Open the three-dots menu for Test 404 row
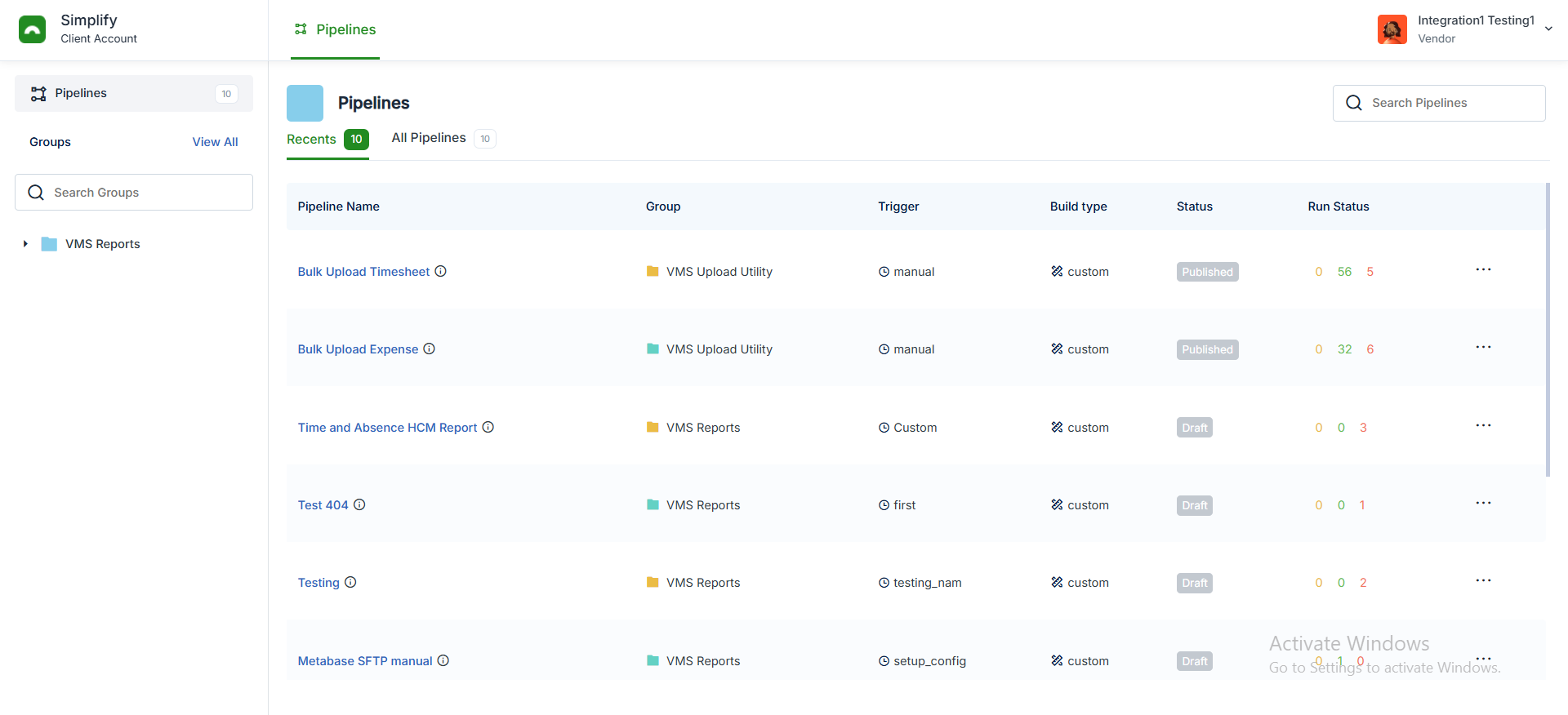The image size is (1568, 715). tap(1483, 504)
